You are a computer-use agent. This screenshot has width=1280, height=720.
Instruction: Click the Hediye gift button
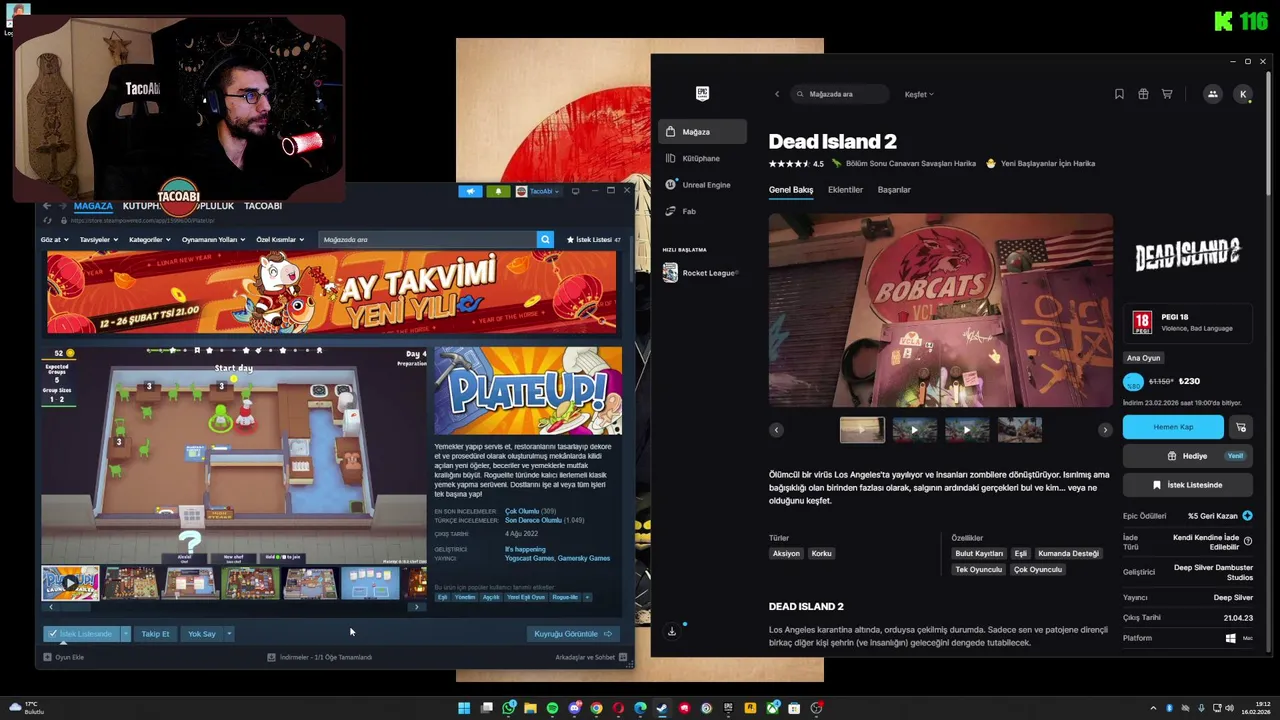[1187, 456]
